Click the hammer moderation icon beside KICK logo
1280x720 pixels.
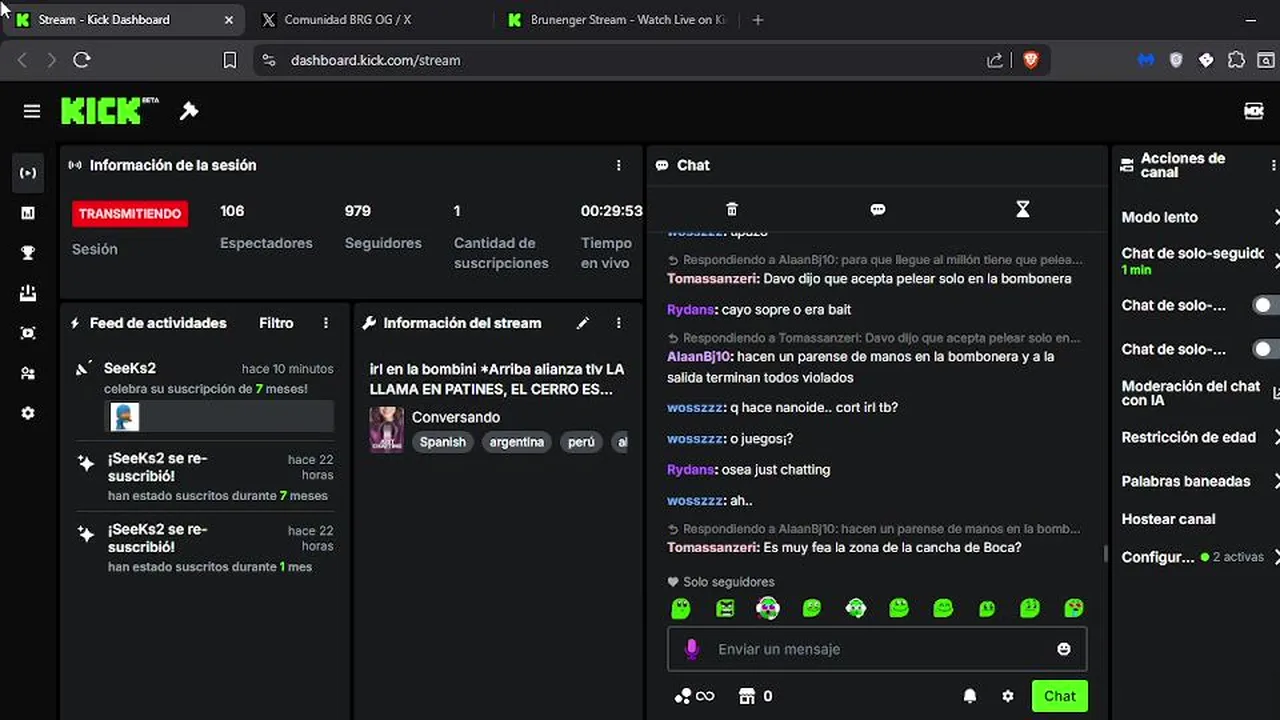coord(189,111)
